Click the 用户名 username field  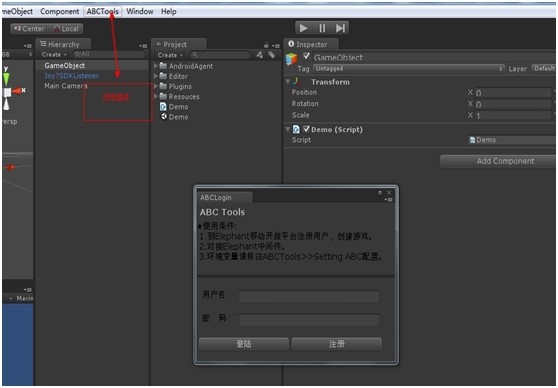tap(309, 296)
